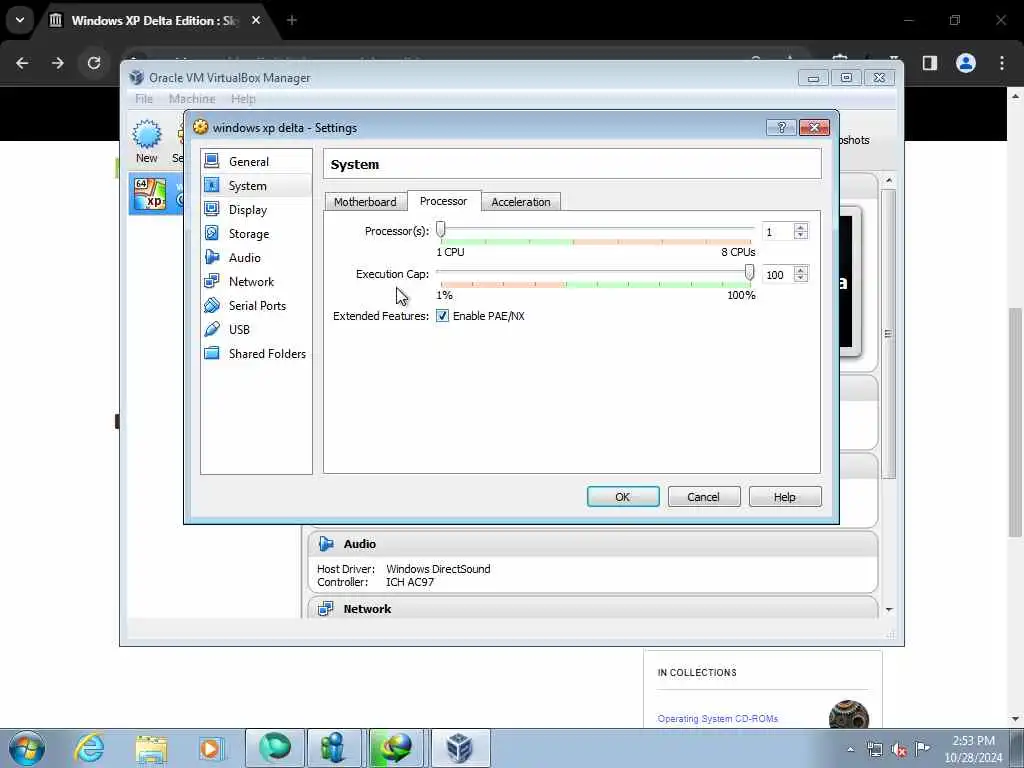Select the windows xp VM icon
This screenshot has height=768, width=1024.
coord(150,194)
